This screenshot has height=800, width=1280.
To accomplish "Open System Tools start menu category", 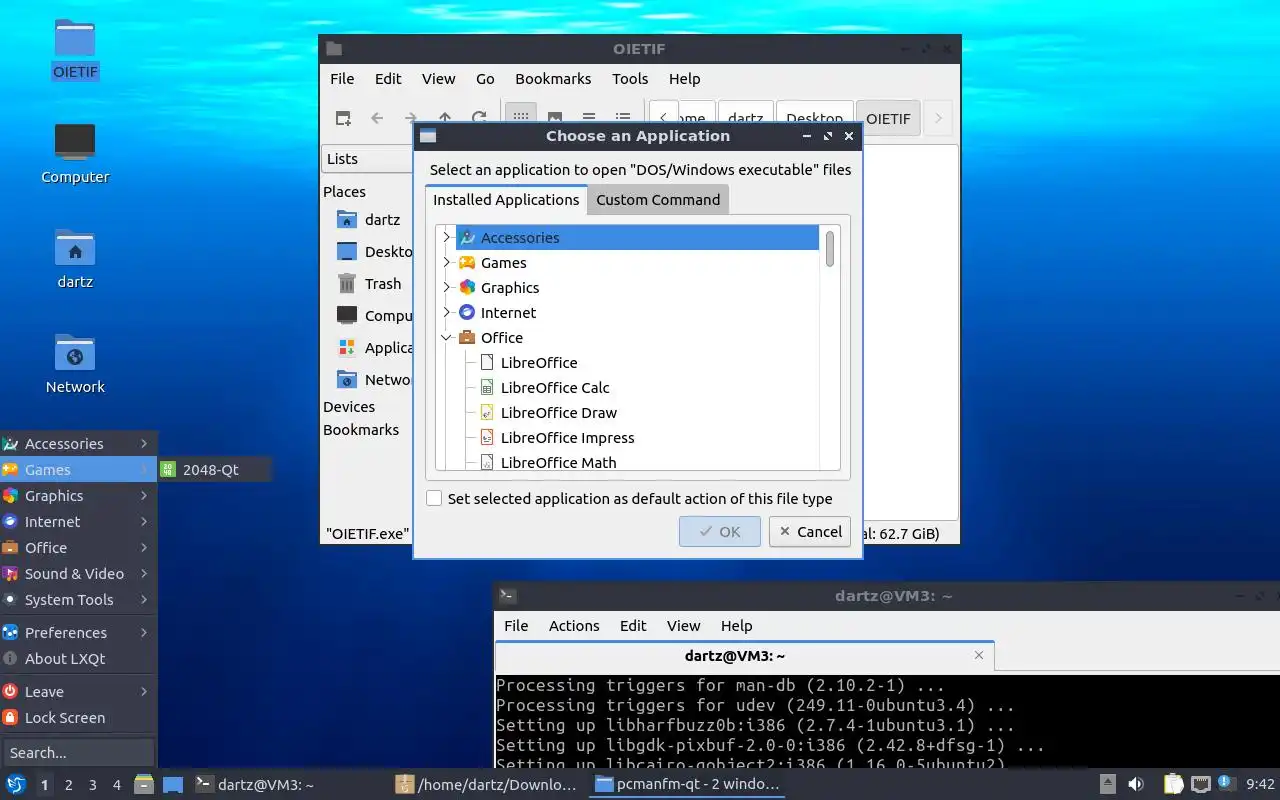I will click(x=78, y=599).
